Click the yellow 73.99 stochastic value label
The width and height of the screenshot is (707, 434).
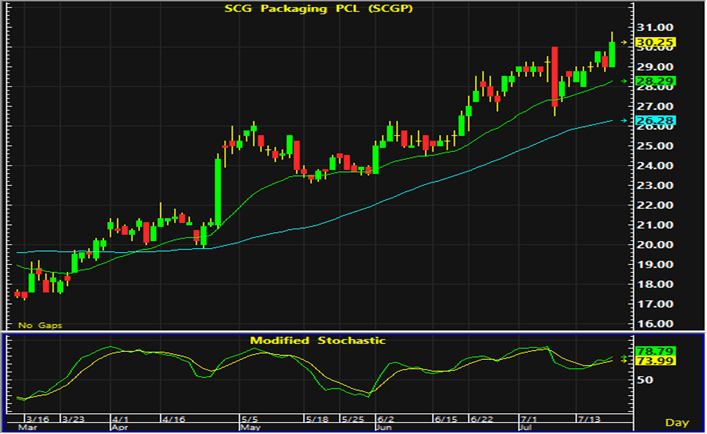(655, 361)
